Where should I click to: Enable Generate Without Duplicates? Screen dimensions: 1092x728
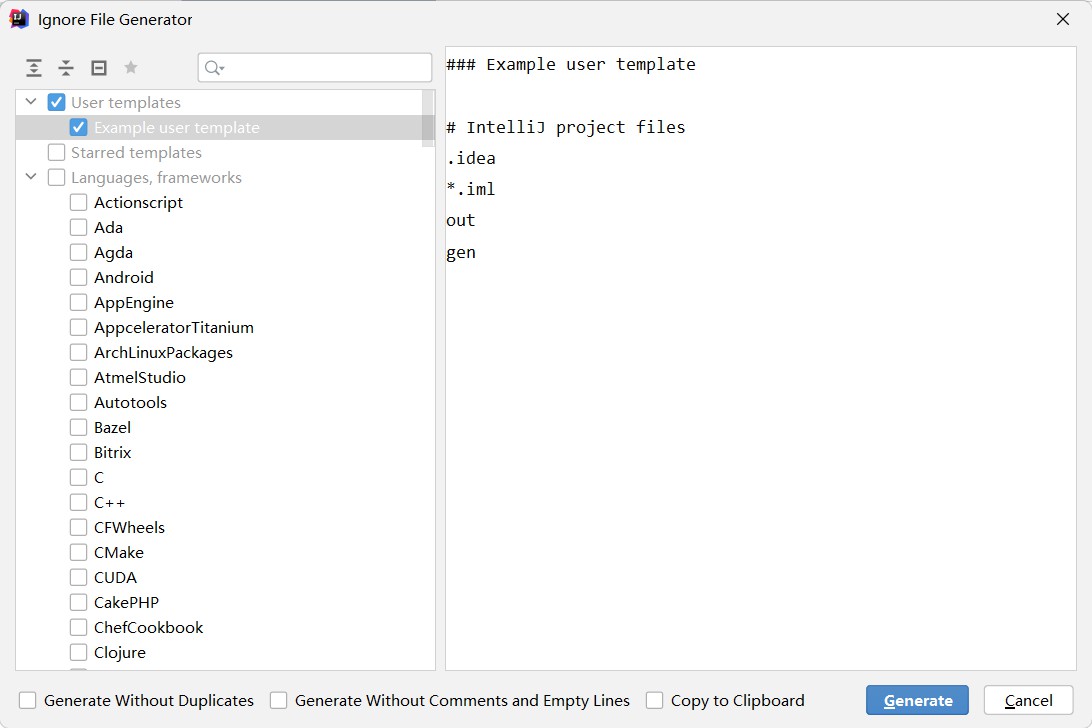(x=28, y=700)
